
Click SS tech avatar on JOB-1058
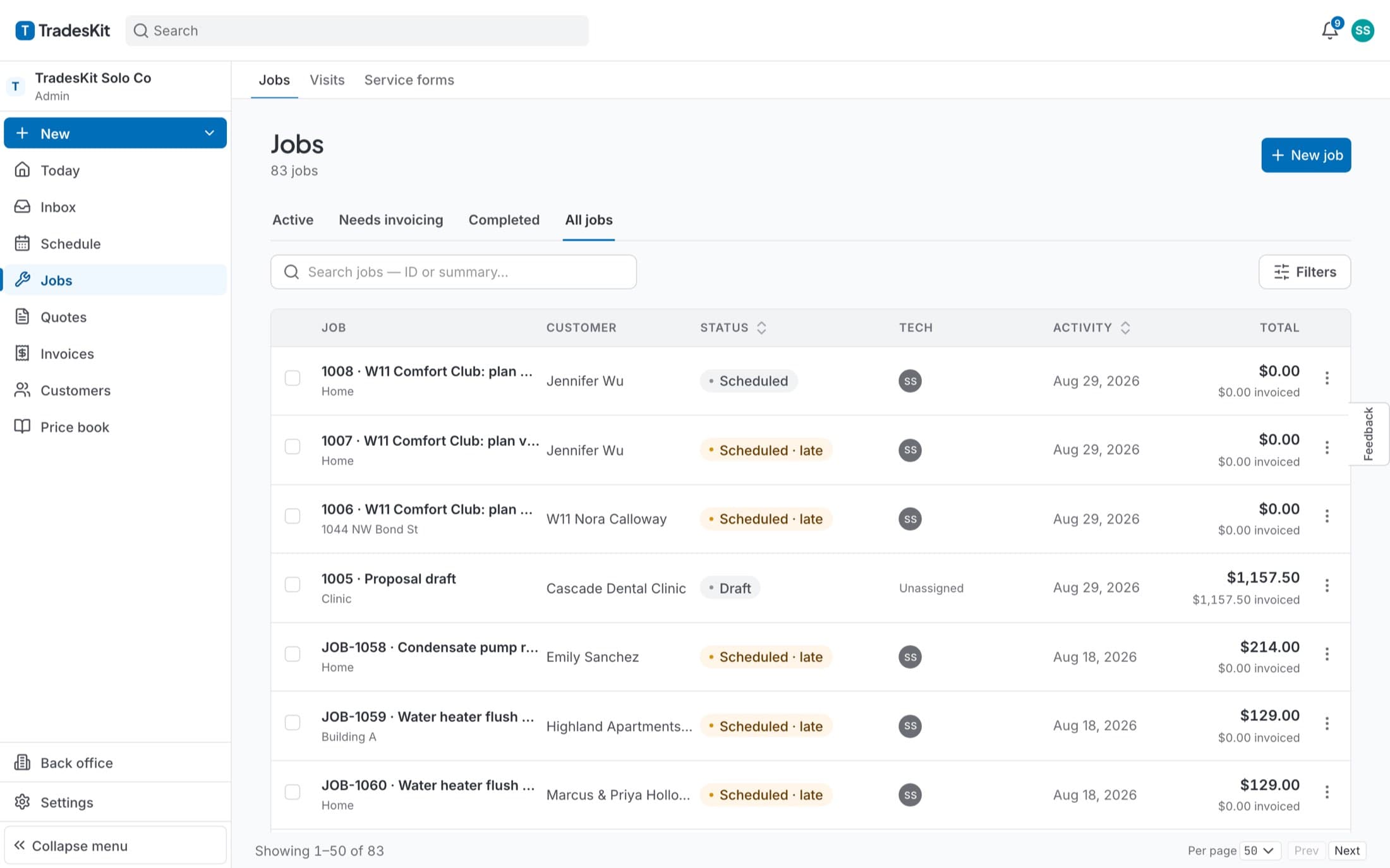[910, 657]
